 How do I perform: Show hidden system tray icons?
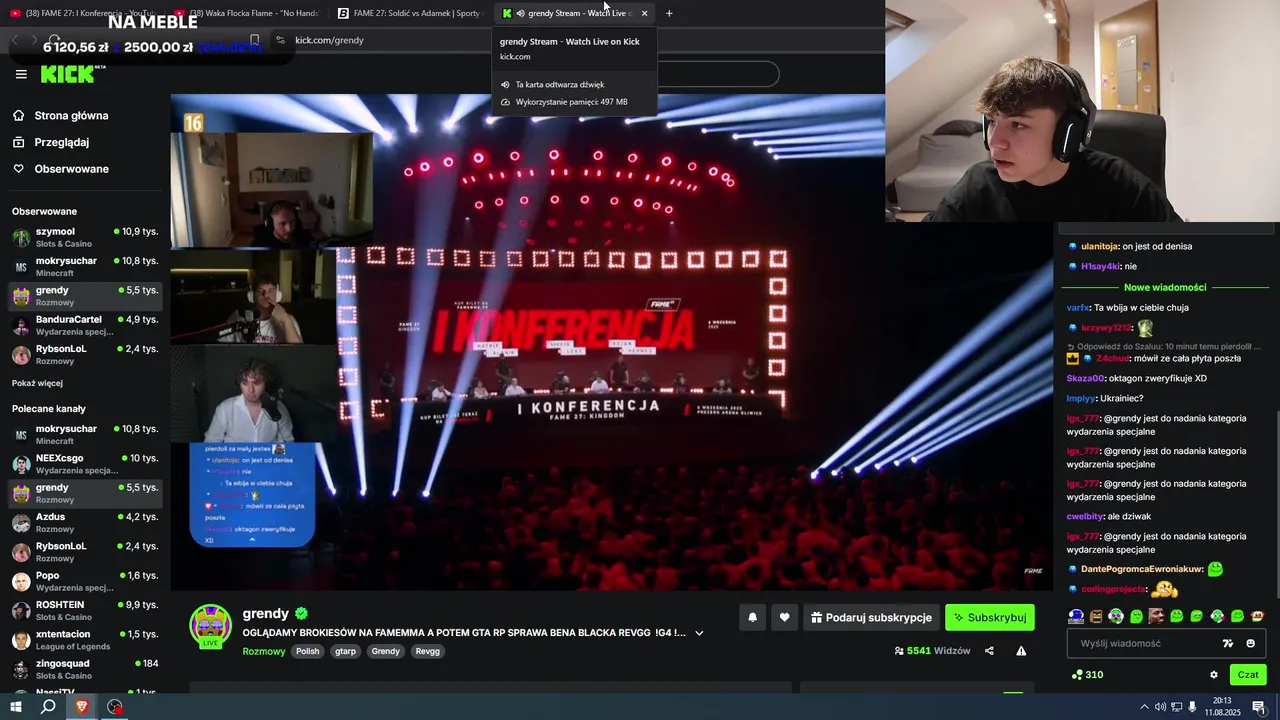click(x=1144, y=707)
